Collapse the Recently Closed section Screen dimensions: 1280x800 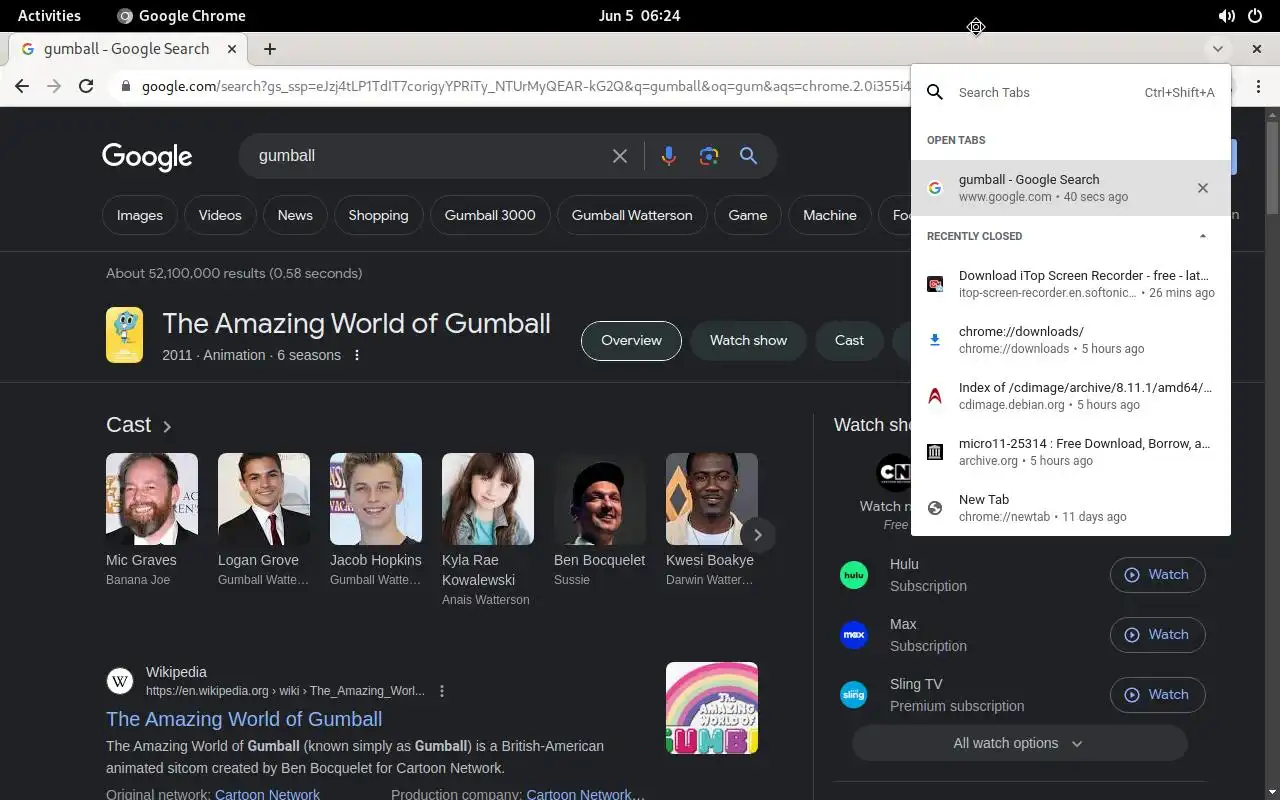tap(1203, 236)
